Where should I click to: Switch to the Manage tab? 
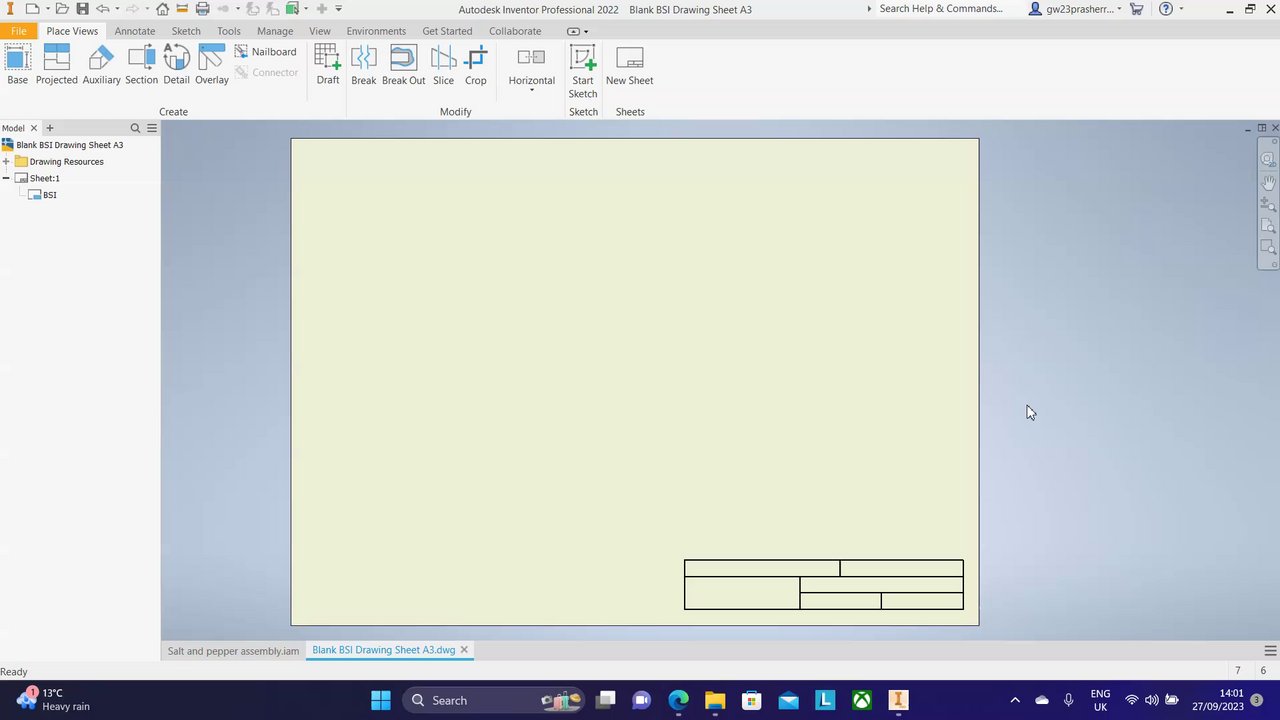coord(275,31)
